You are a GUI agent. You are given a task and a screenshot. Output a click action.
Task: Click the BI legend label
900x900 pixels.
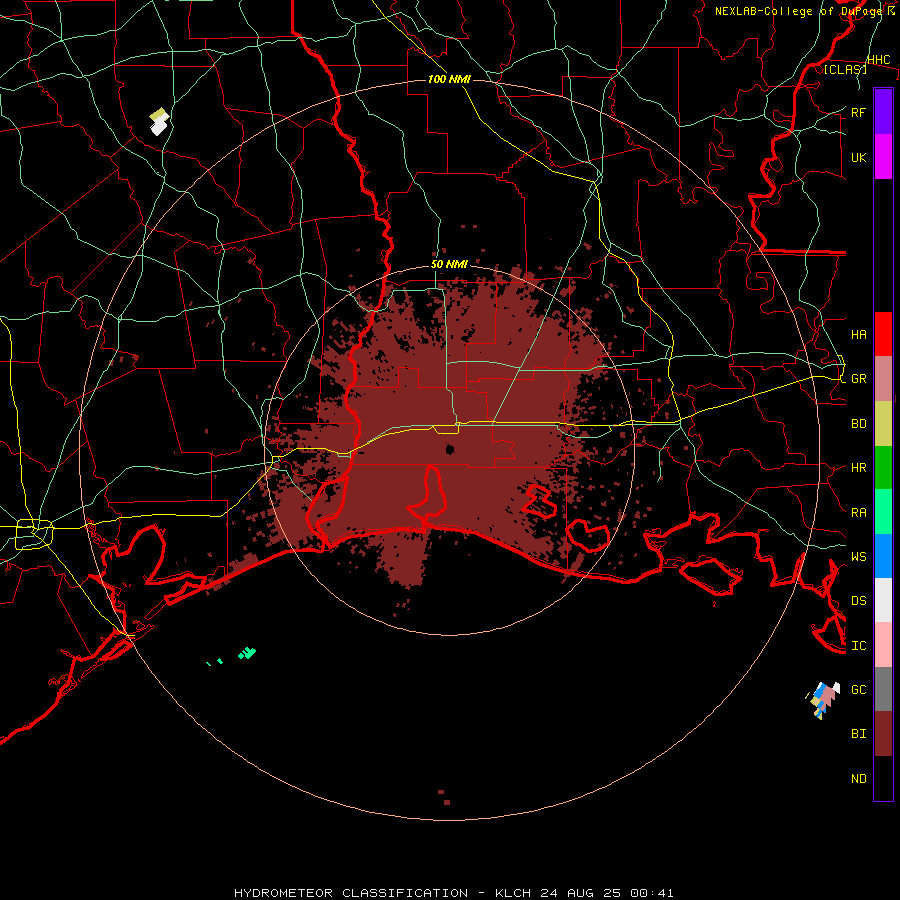(x=858, y=734)
